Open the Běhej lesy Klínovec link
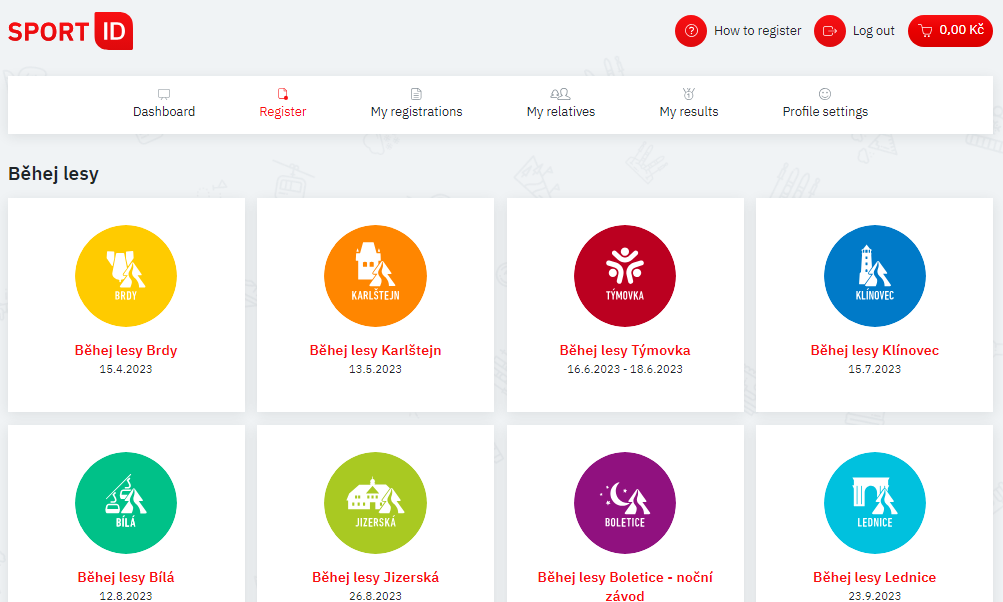 (x=874, y=350)
